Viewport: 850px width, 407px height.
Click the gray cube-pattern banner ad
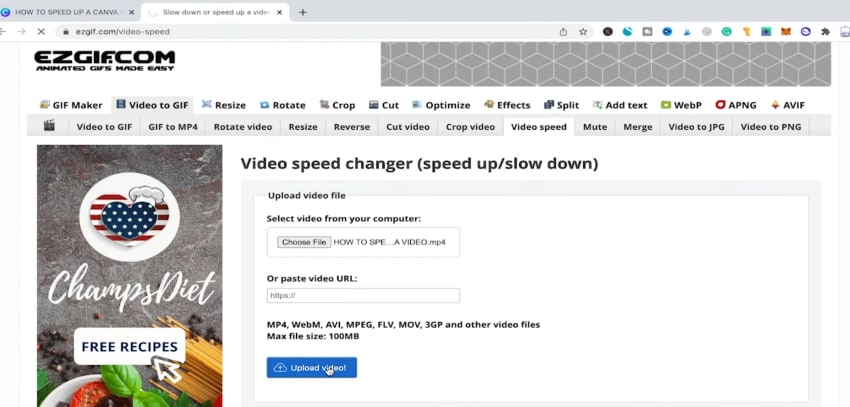pyautogui.click(x=606, y=64)
